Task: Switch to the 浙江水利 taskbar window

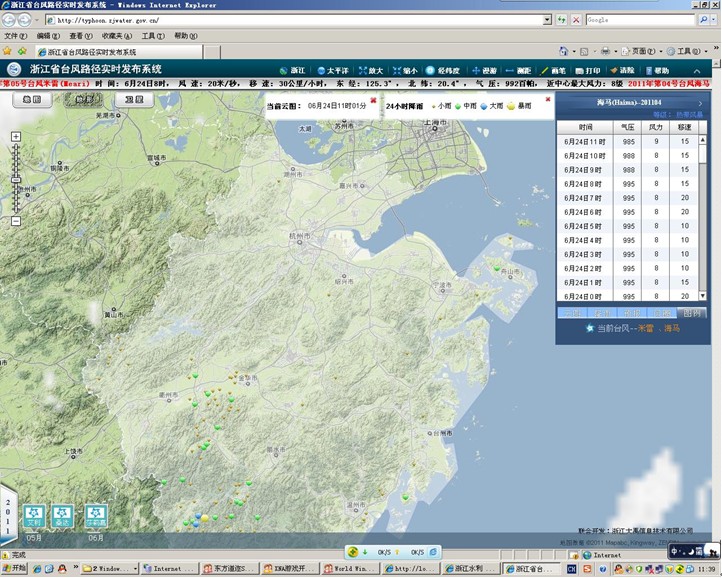Action: point(472,568)
